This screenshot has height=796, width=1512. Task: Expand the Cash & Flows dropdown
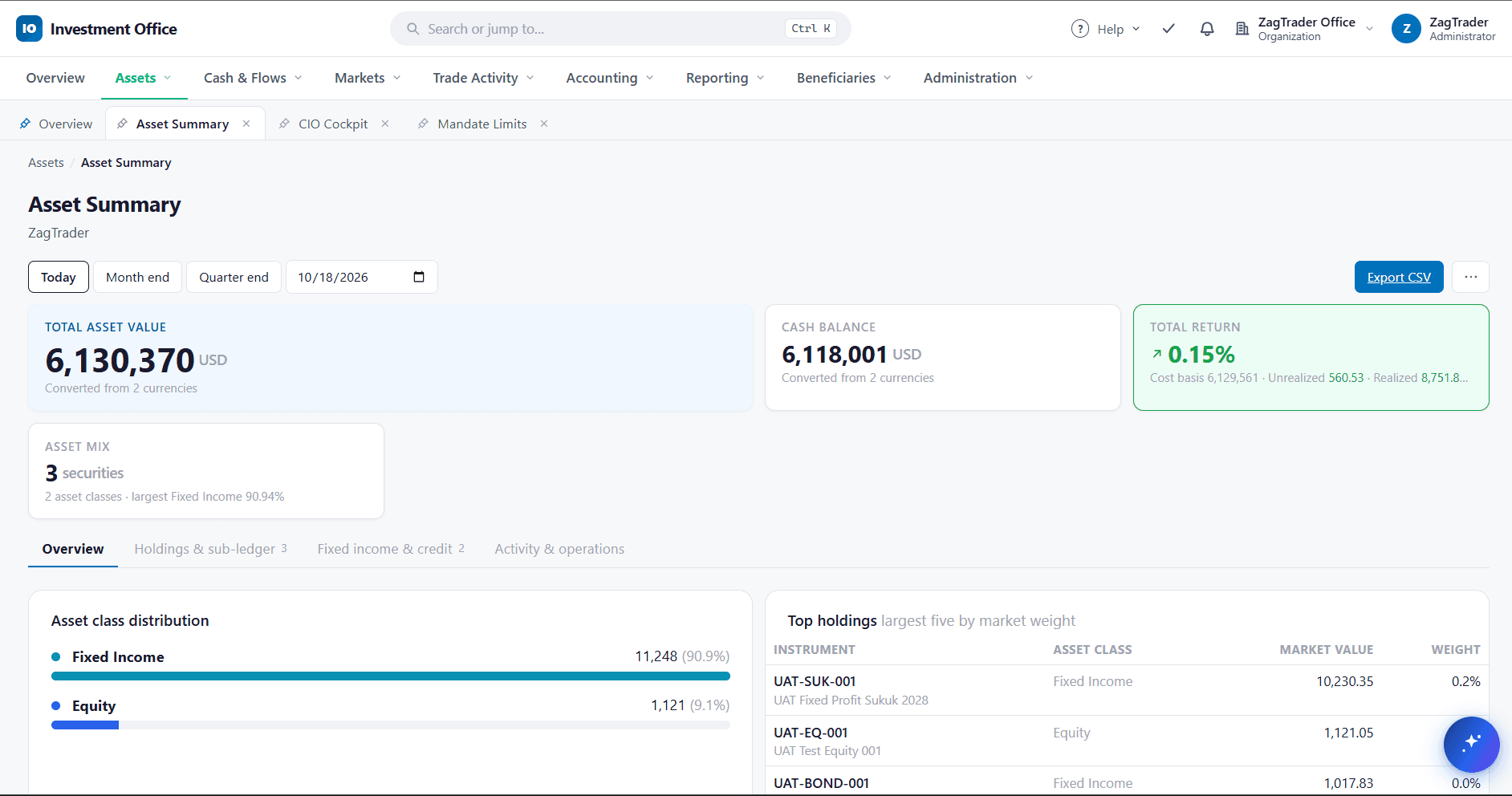click(253, 78)
